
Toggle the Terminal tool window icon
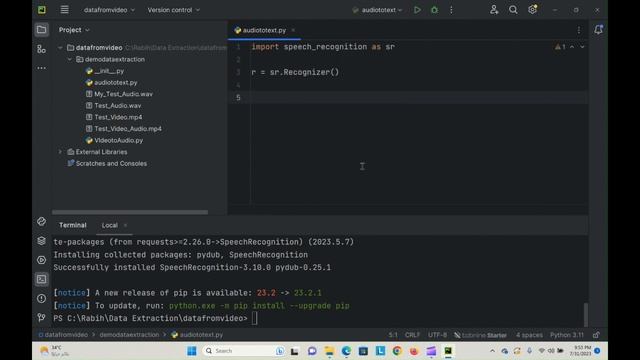pos(41,279)
